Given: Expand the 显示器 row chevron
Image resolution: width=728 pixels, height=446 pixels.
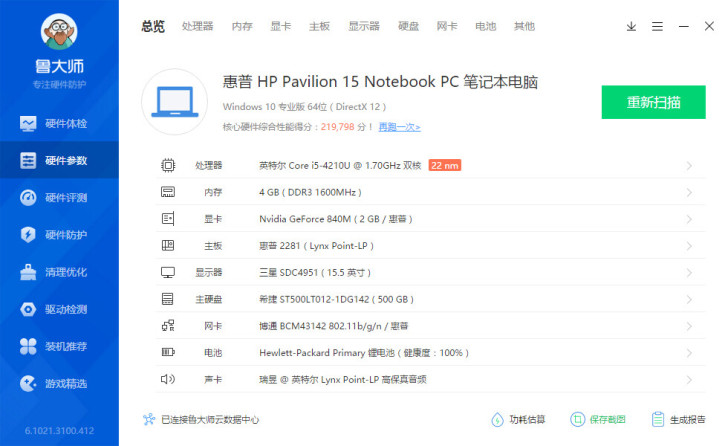Looking at the screenshot, I should click(x=689, y=273).
